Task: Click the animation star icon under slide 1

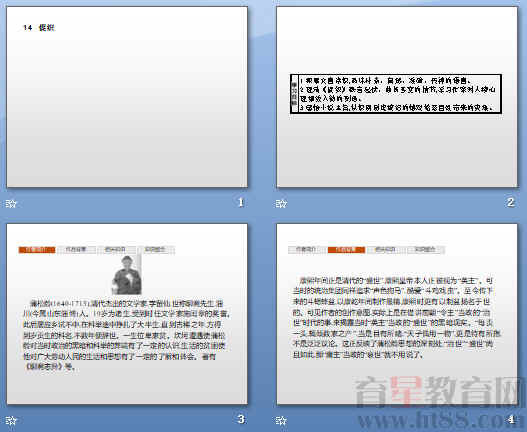Action: pyautogui.click(x=11, y=203)
